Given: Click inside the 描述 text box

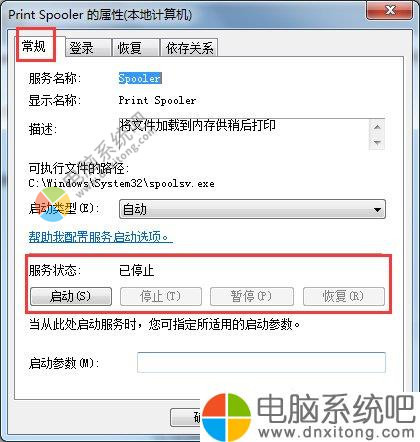Looking at the screenshot, I should click(x=244, y=134).
